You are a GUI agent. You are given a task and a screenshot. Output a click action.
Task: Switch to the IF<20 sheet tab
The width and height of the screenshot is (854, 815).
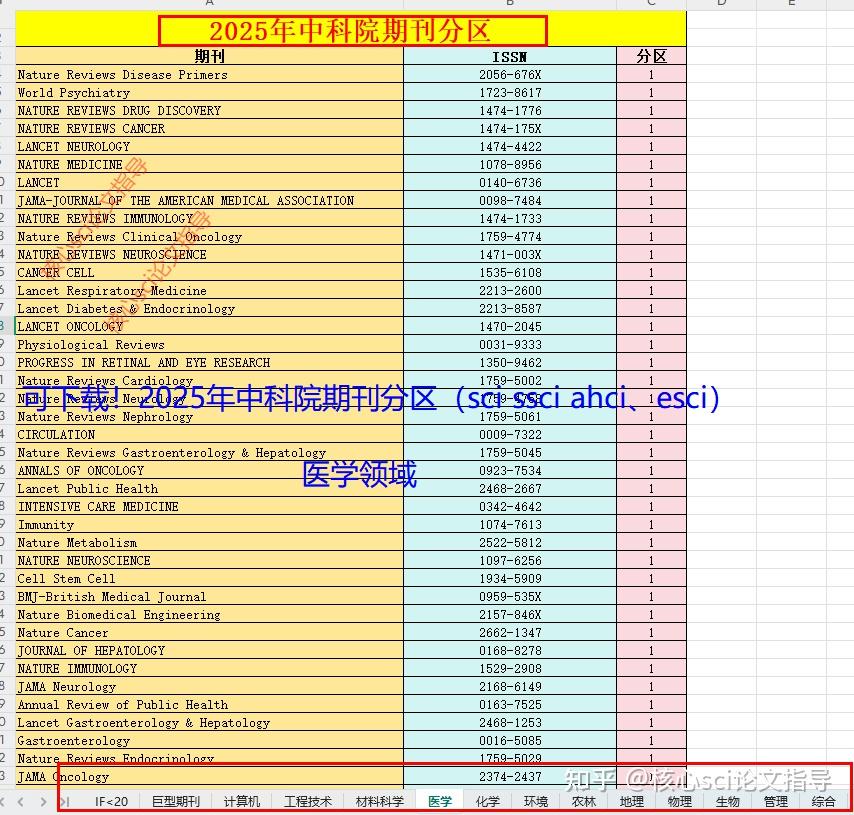(110, 801)
